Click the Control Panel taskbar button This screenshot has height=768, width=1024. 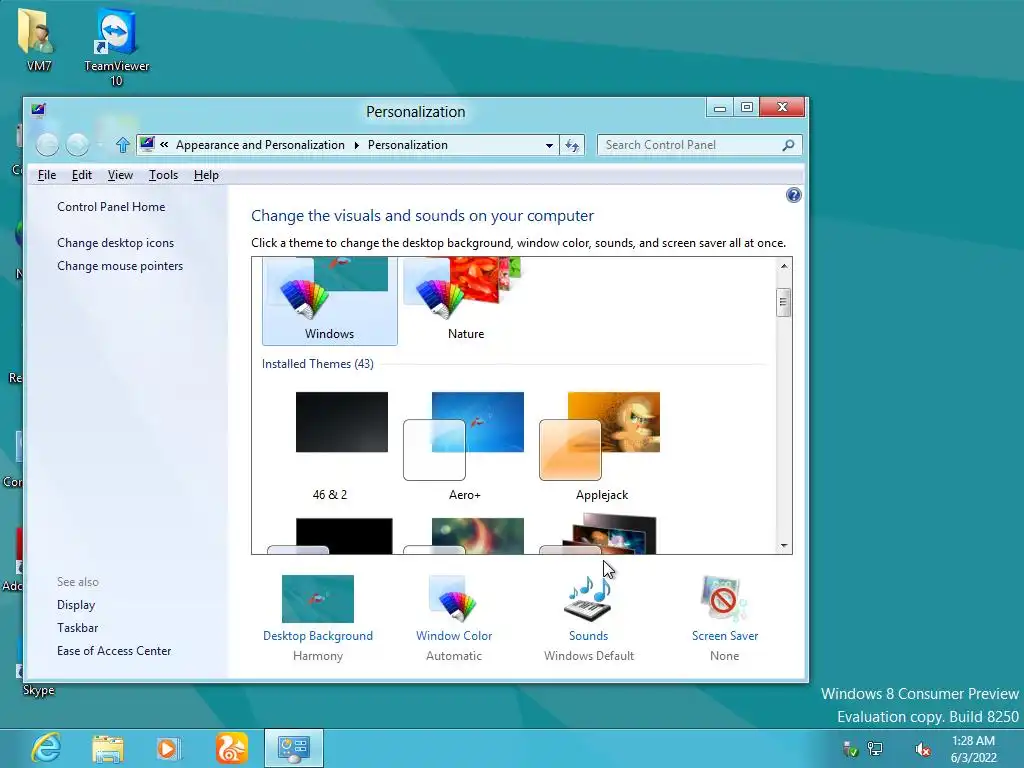click(294, 748)
